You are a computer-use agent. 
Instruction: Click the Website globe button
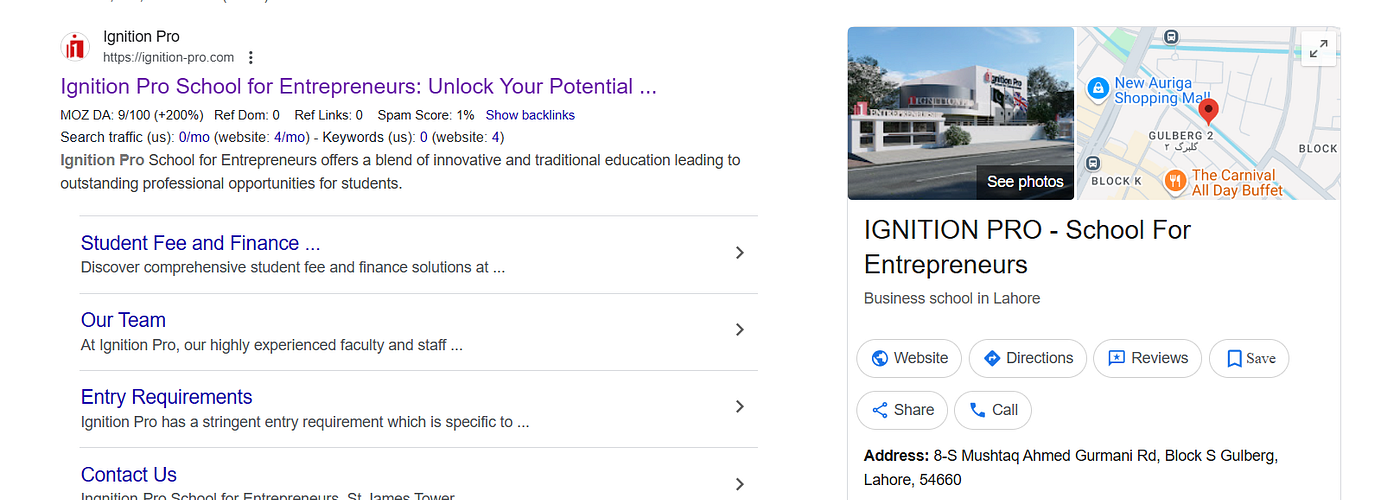click(909, 358)
